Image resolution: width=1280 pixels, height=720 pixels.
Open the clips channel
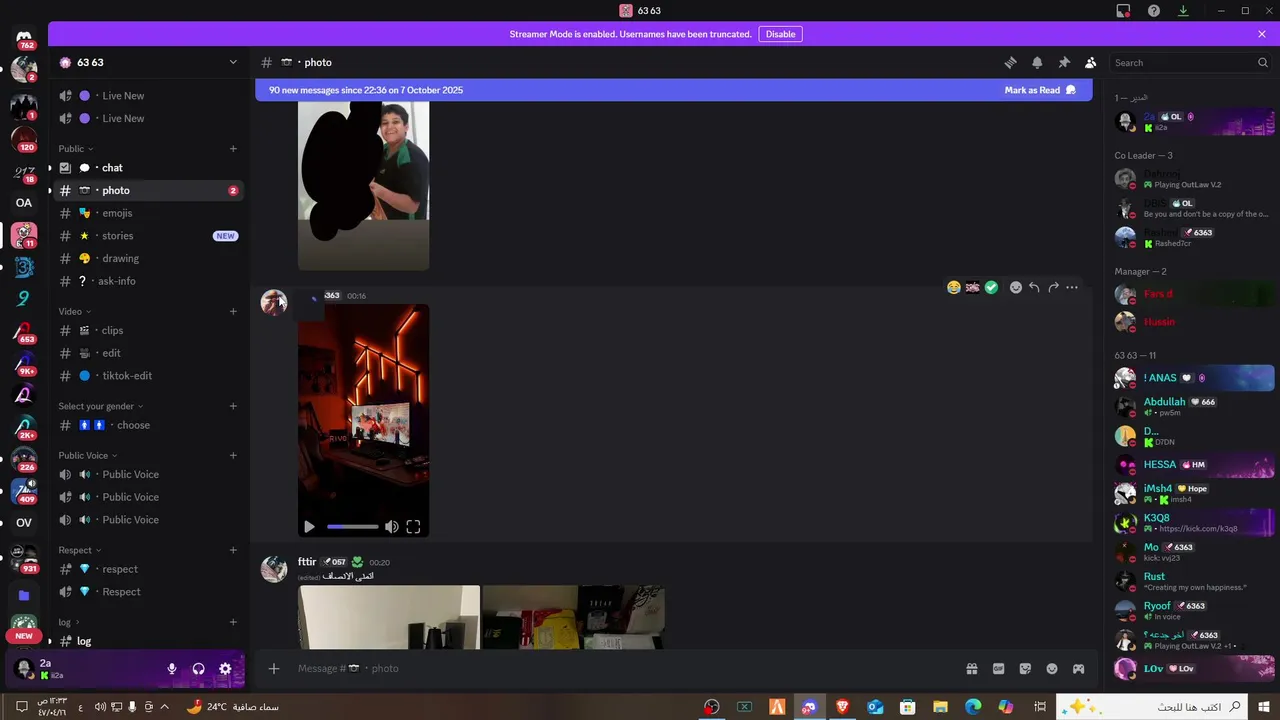click(x=149, y=330)
